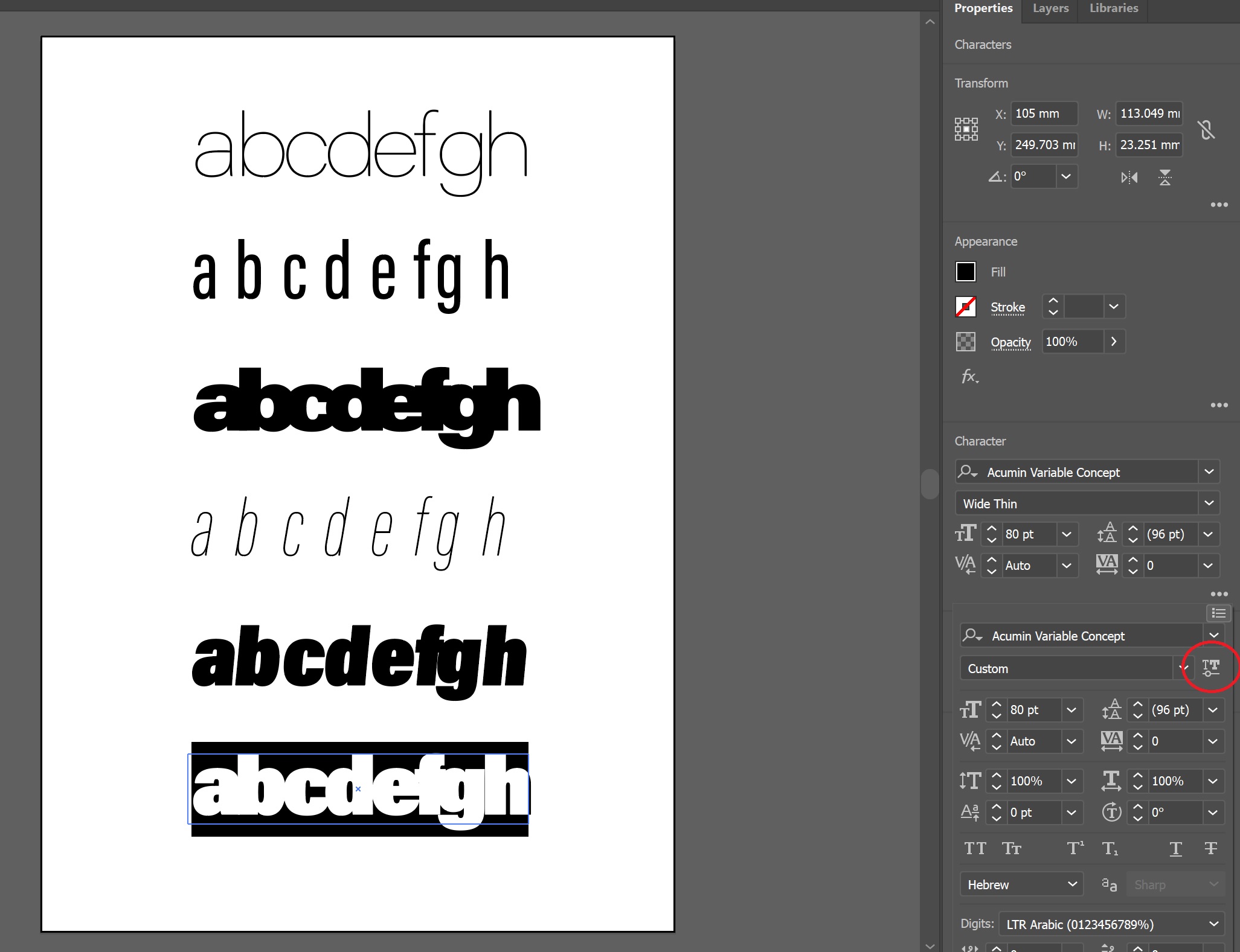Image resolution: width=1240 pixels, height=952 pixels.
Task: Click the fx effects icon in Appearance
Action: coord(970,376)
